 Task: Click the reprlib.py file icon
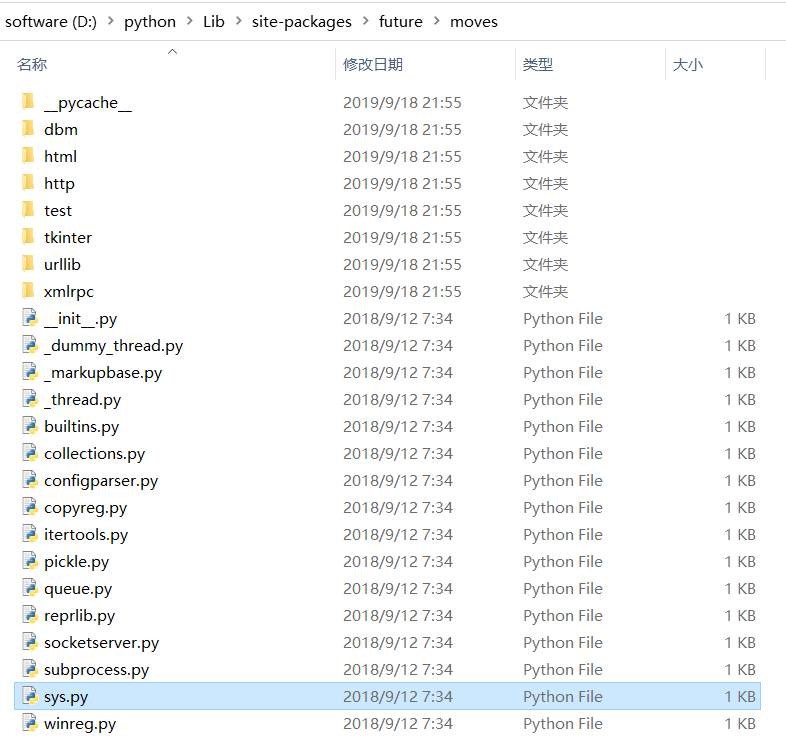tap(30, 616)
